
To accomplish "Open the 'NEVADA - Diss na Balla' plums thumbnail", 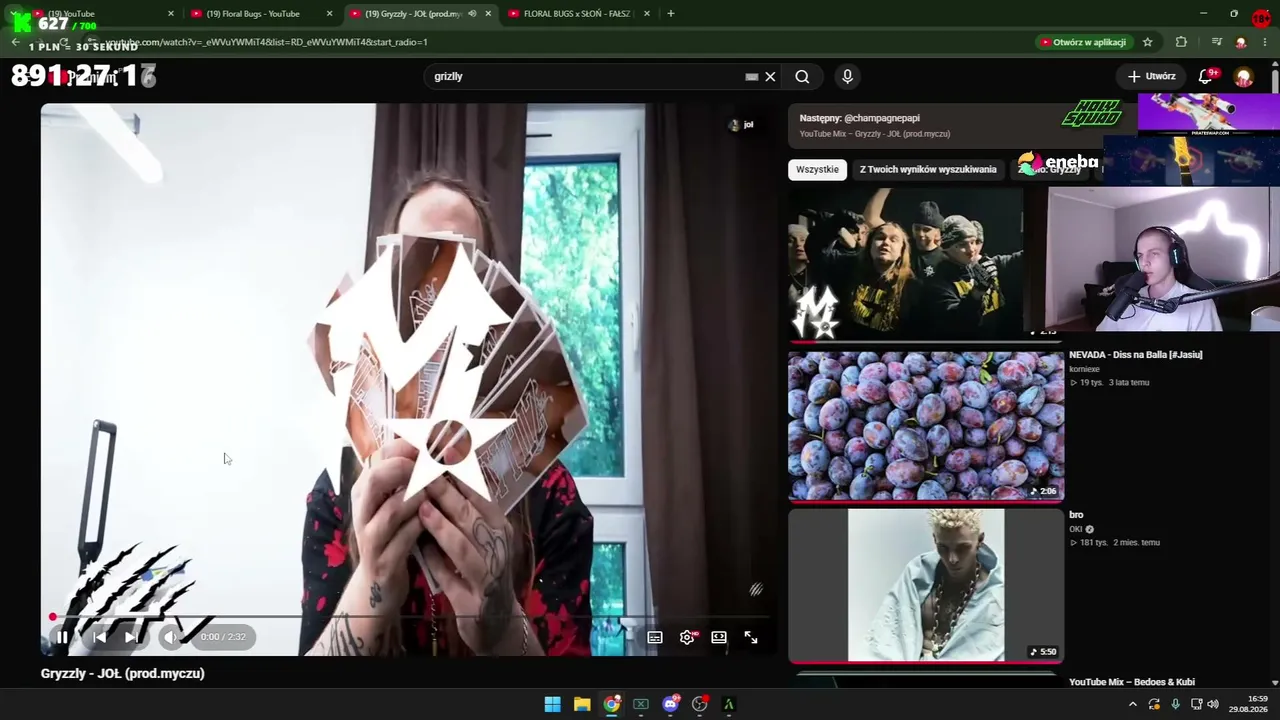I will [x=926, y=425].
